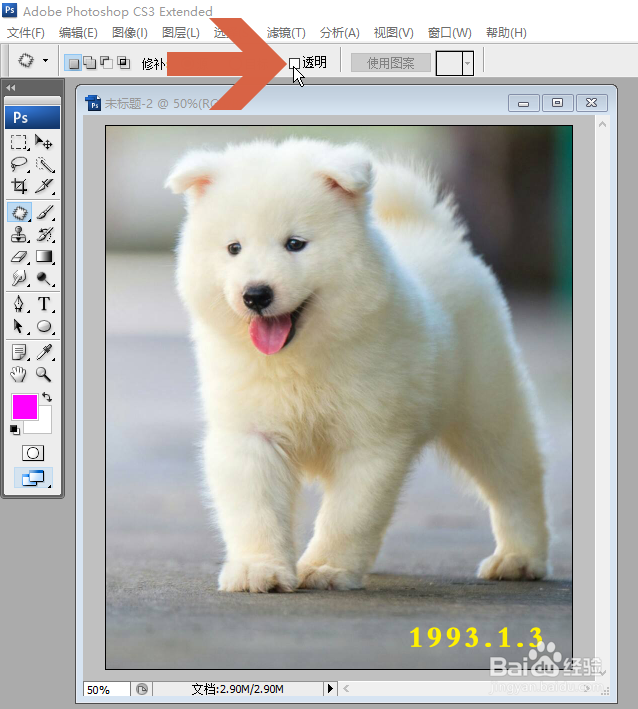Image resolution: width=638 pixels, height=709 pixels.
Task: Choose New Selection mode in options bar
Action: (73, 63)
